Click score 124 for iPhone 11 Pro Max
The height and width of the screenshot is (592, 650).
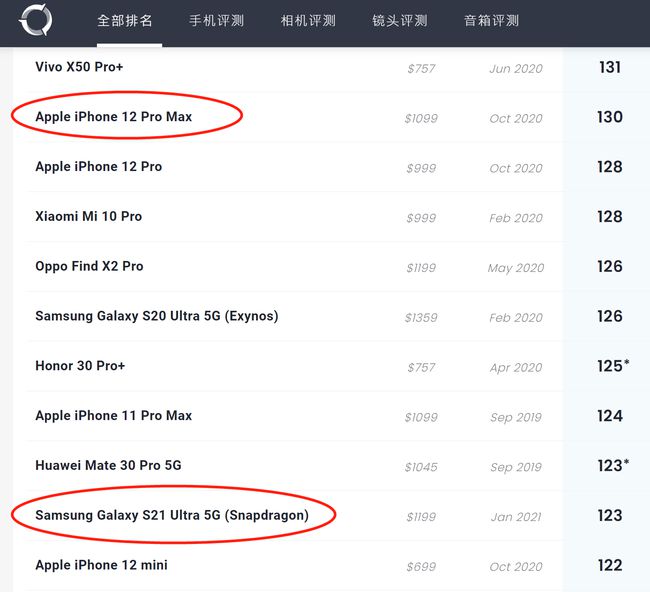(x=610, y=416)
